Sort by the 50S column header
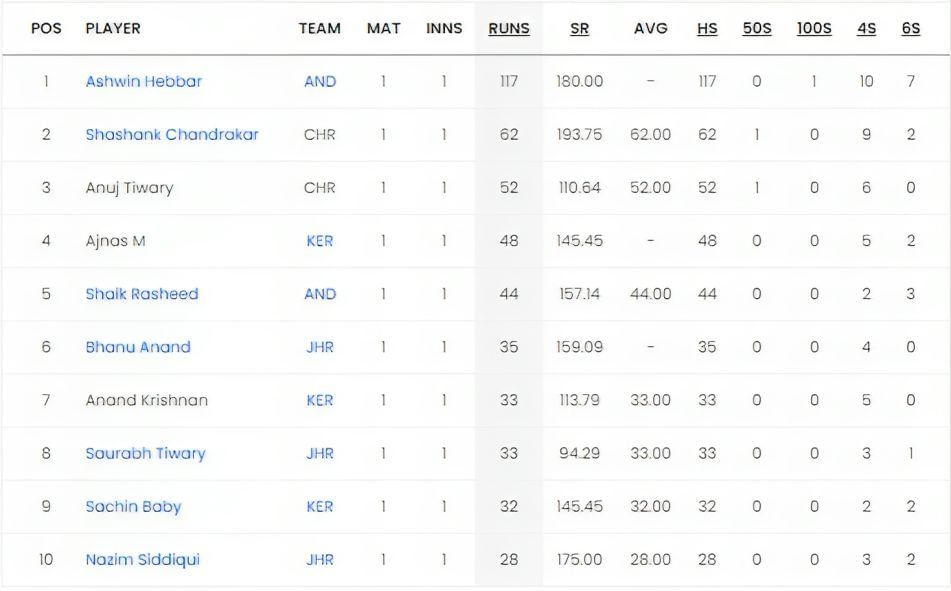The image size is (951, 591). (x=757, y=29)
